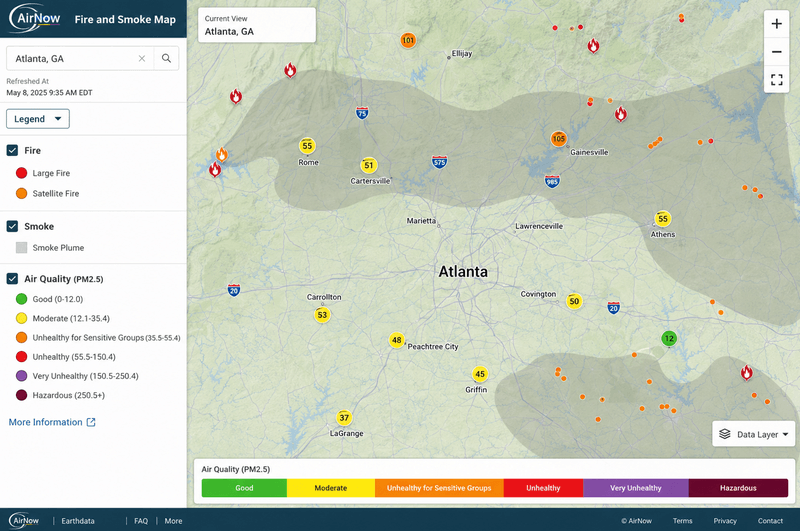Click the Smoke Plume legend entry
The image size is (800, 531).
tap(50, 248)
